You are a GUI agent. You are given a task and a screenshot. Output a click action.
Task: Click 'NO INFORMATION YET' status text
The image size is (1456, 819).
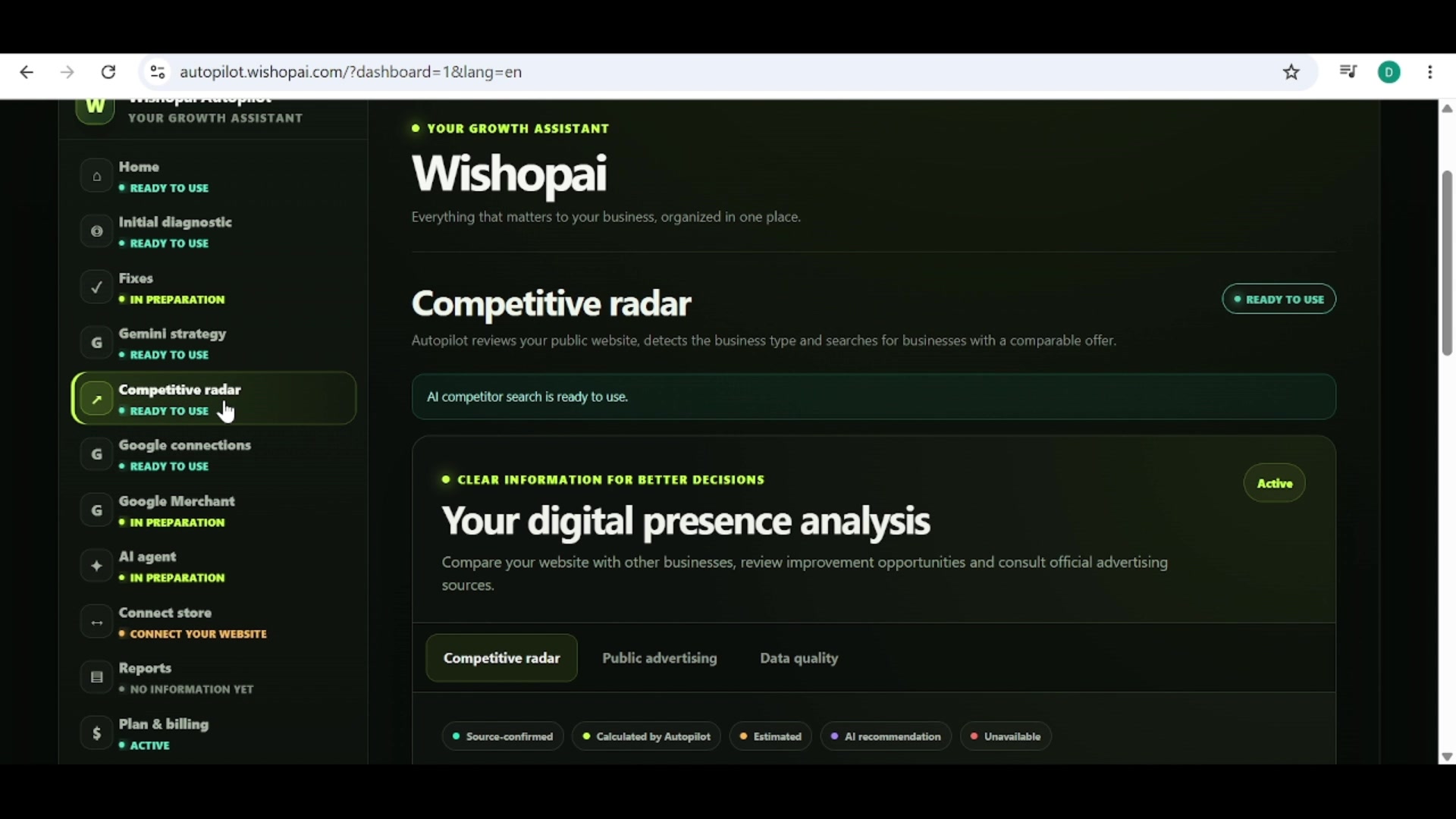(x=192, y=689)
